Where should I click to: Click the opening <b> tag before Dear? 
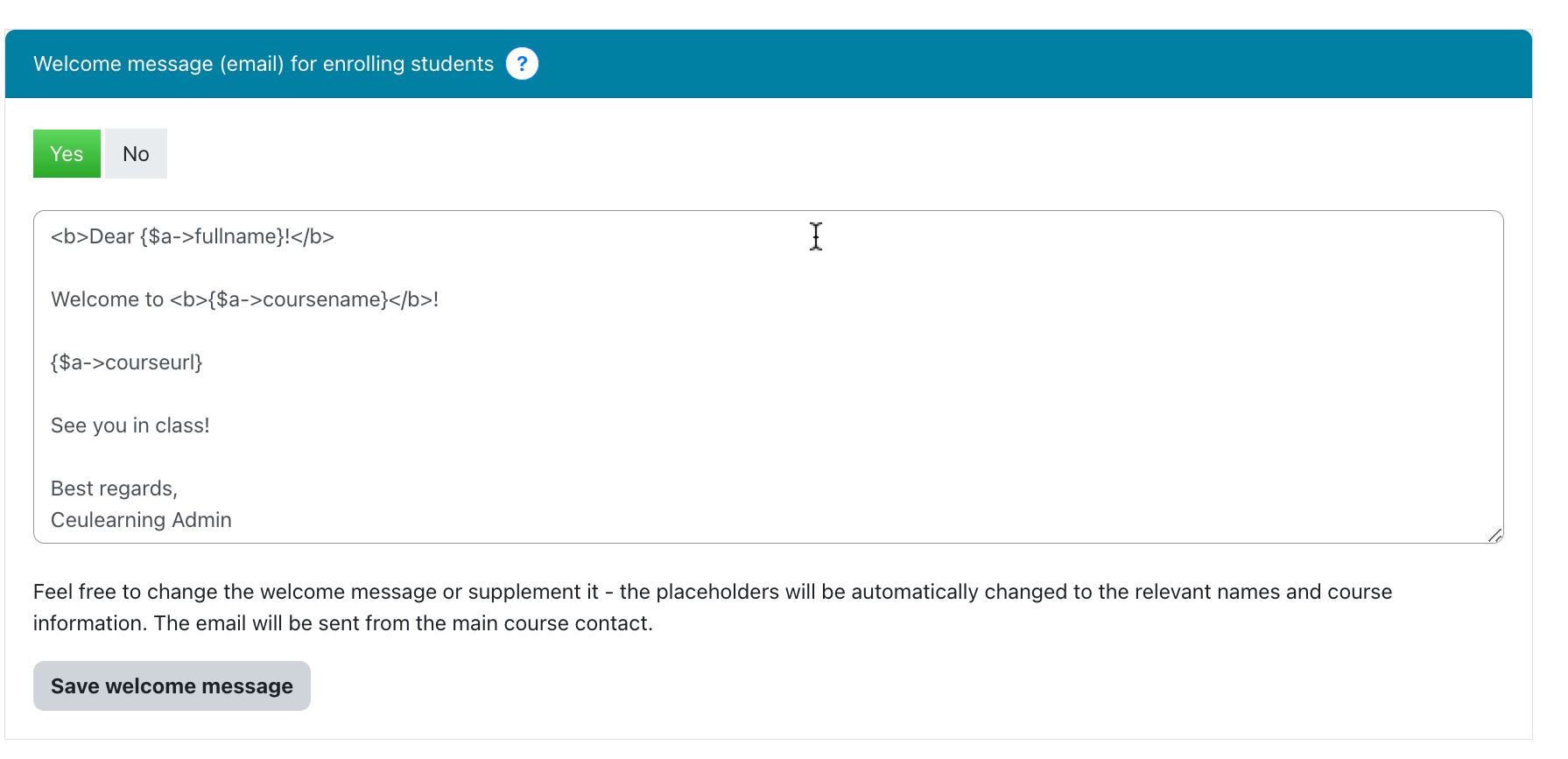70,236
